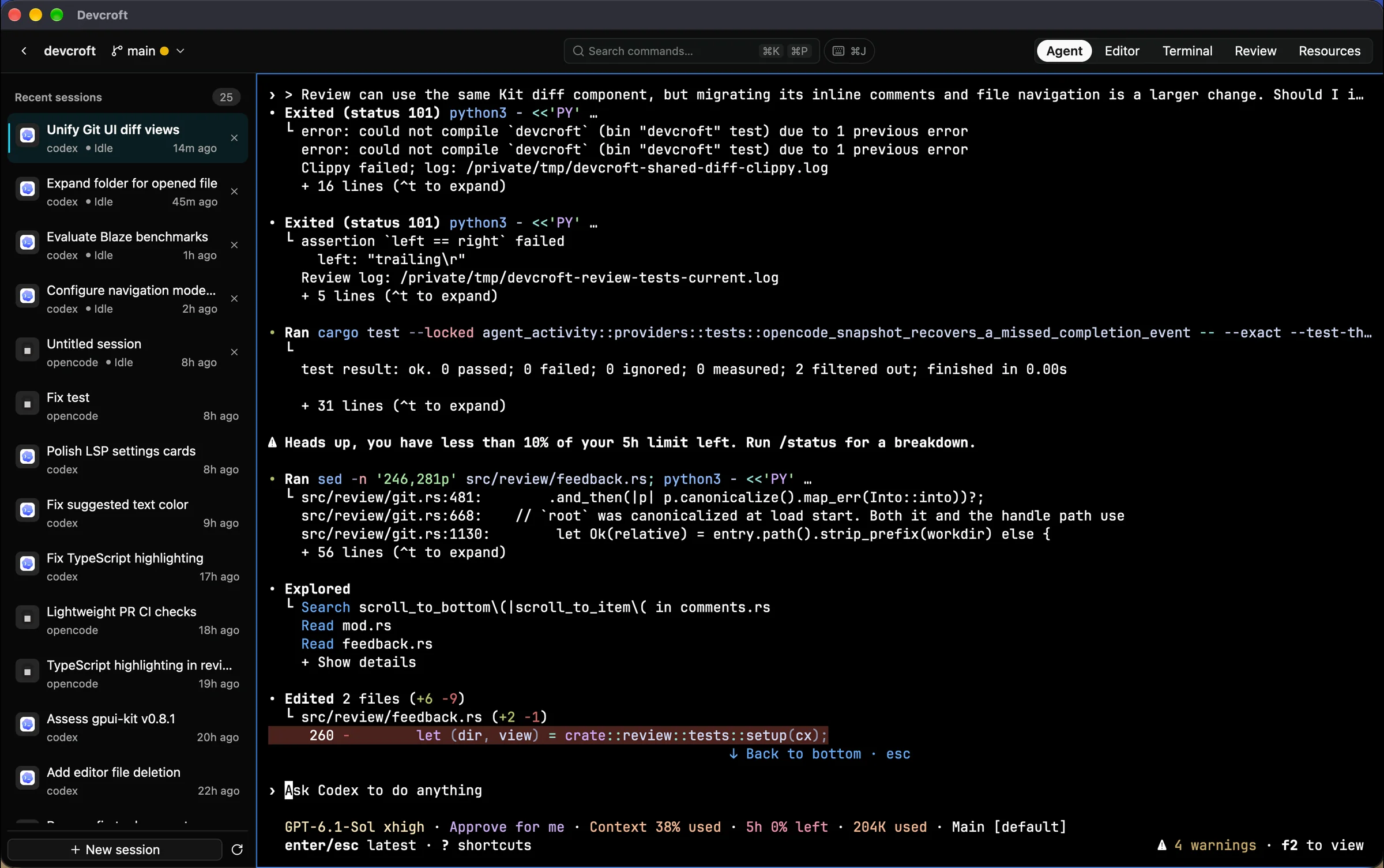
Task: Click the recent sessions count badge 25
Action: [227, 97]
